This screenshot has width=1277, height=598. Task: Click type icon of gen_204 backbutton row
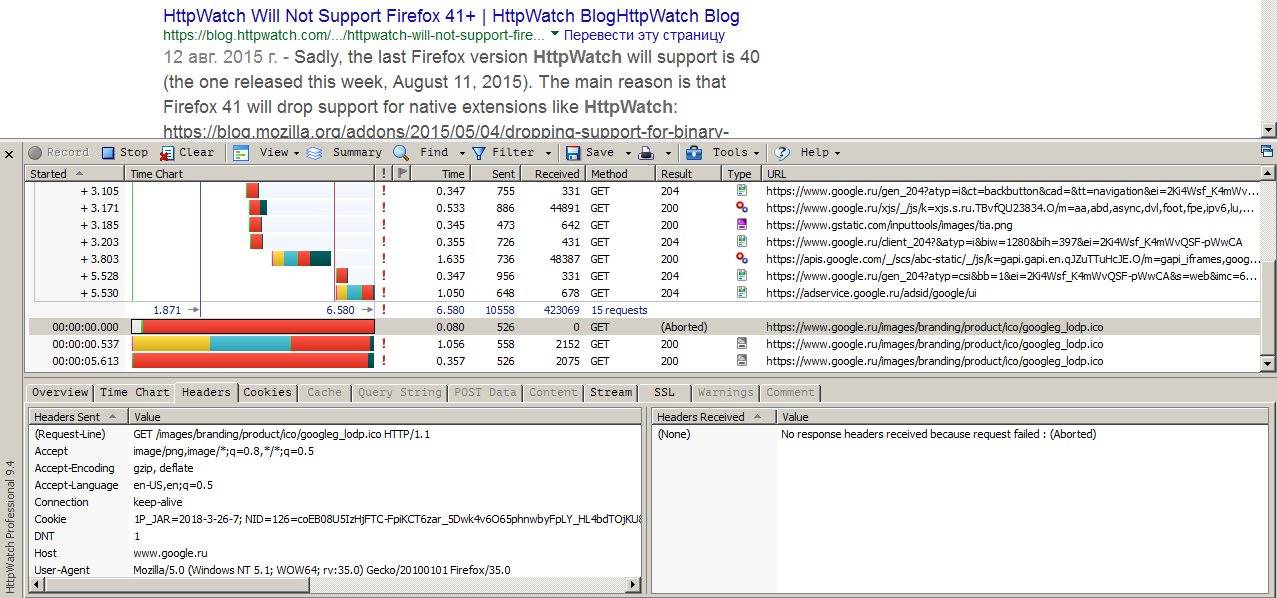point(742,191)
